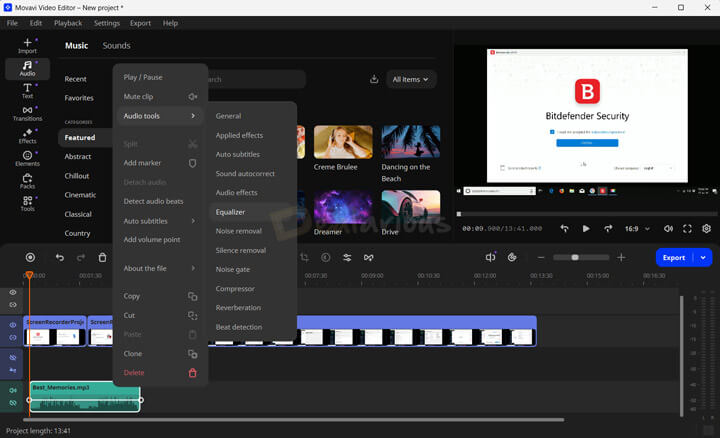Click the download icon beside All items
This screenshot has width=720, height=438.
click(x=374, y=79)
